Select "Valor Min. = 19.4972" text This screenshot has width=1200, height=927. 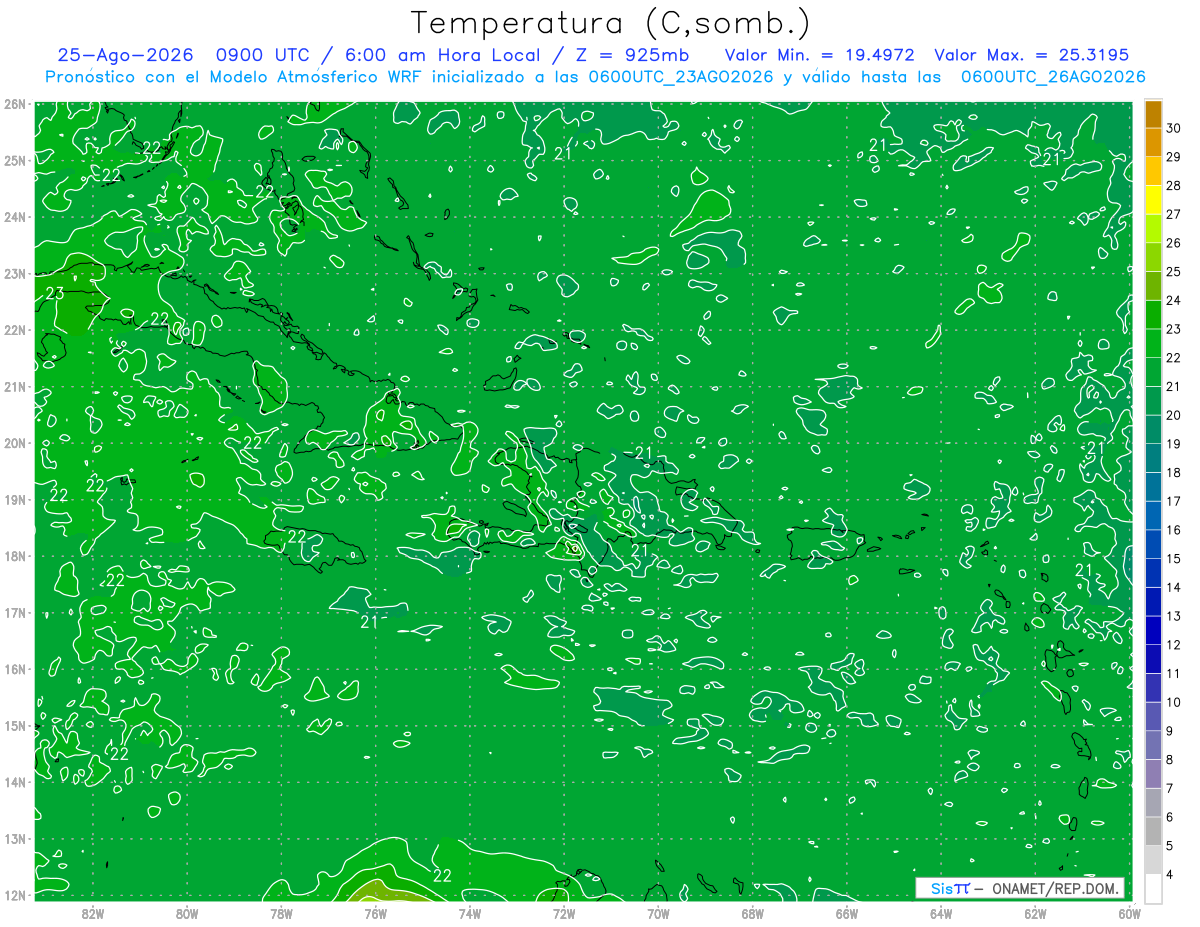click(x=819, y=56)
